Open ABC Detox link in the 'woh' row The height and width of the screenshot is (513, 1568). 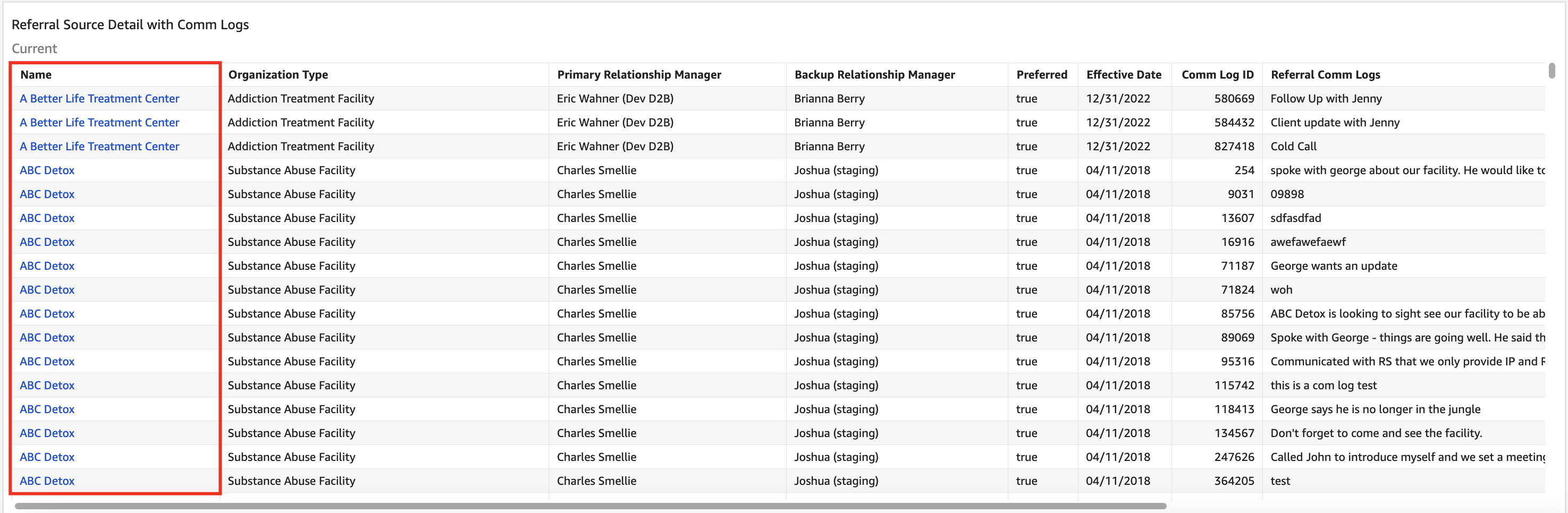47,290
